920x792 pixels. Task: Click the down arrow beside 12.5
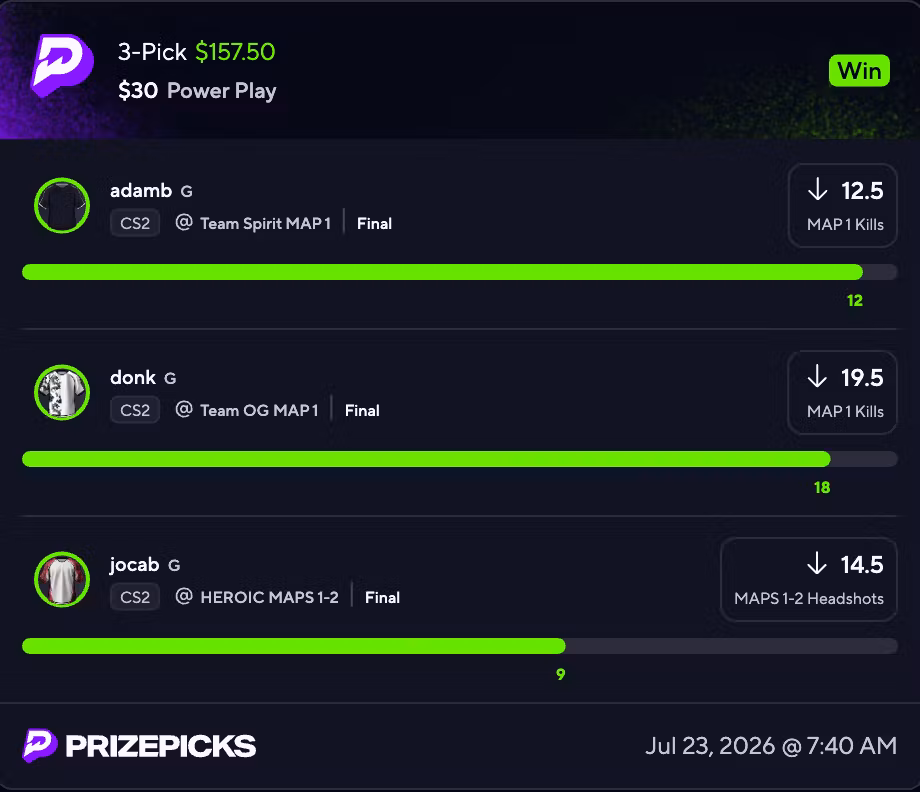(817, 190)
